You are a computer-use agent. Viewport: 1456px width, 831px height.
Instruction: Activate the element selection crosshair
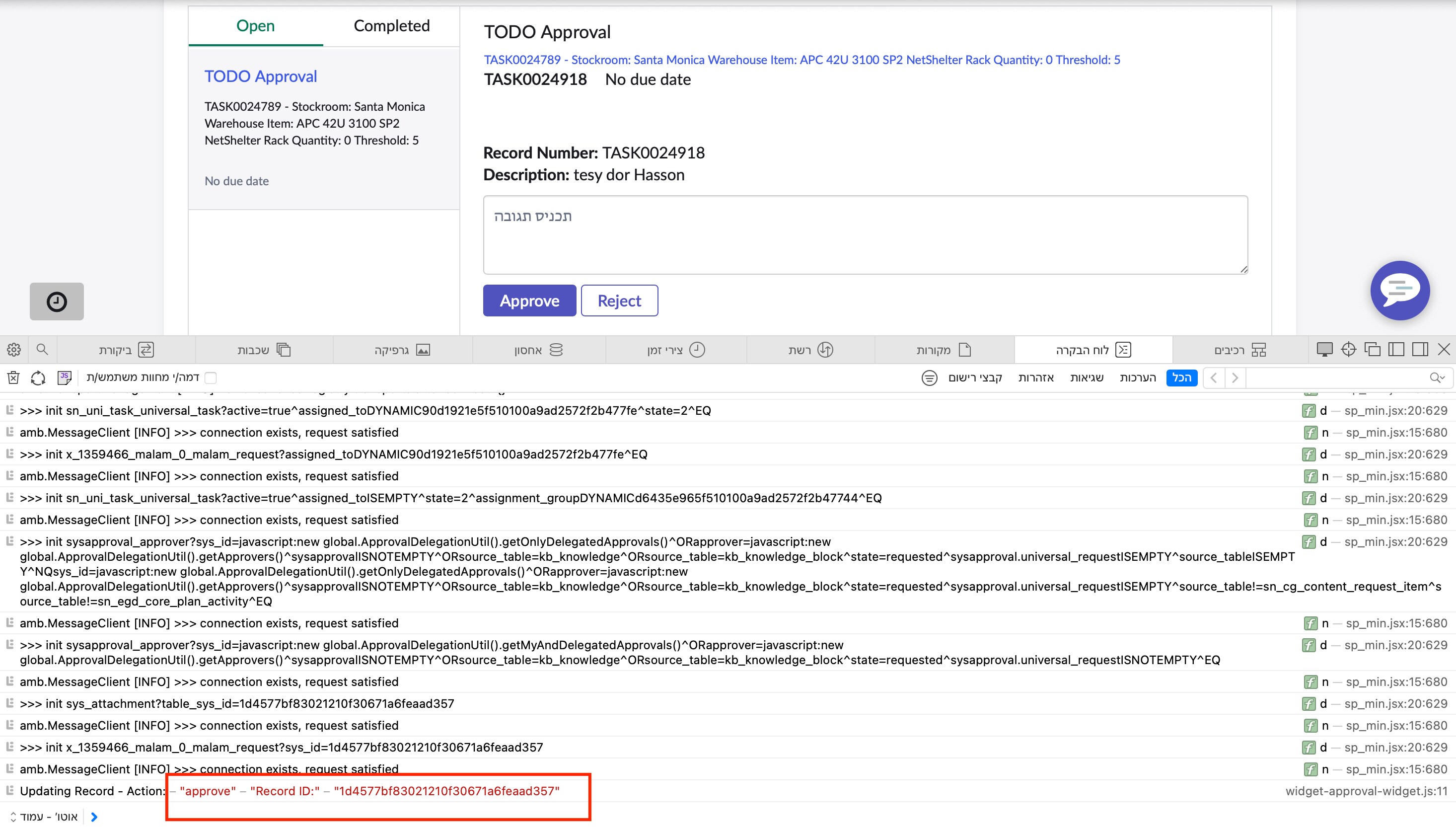coord(1348,349)
